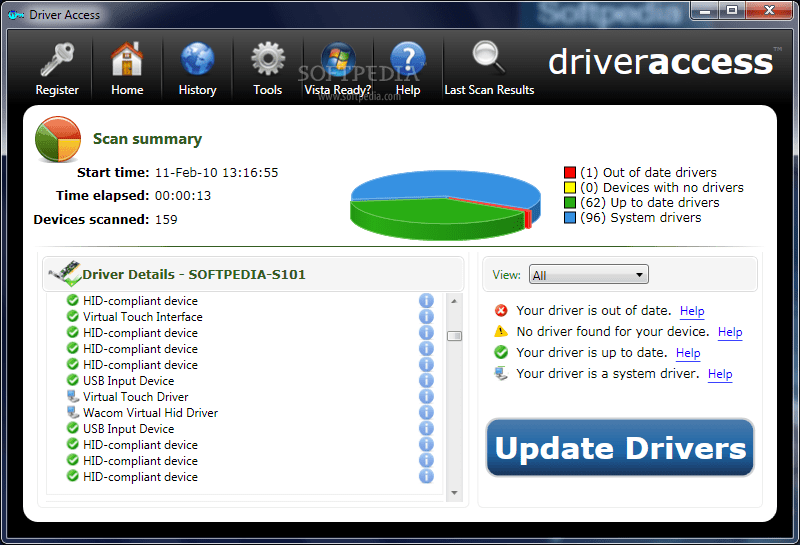Screen dimensions: 800x545
Task: Click red out-of-date status icon in legend
Action: [x=501, y=310]
